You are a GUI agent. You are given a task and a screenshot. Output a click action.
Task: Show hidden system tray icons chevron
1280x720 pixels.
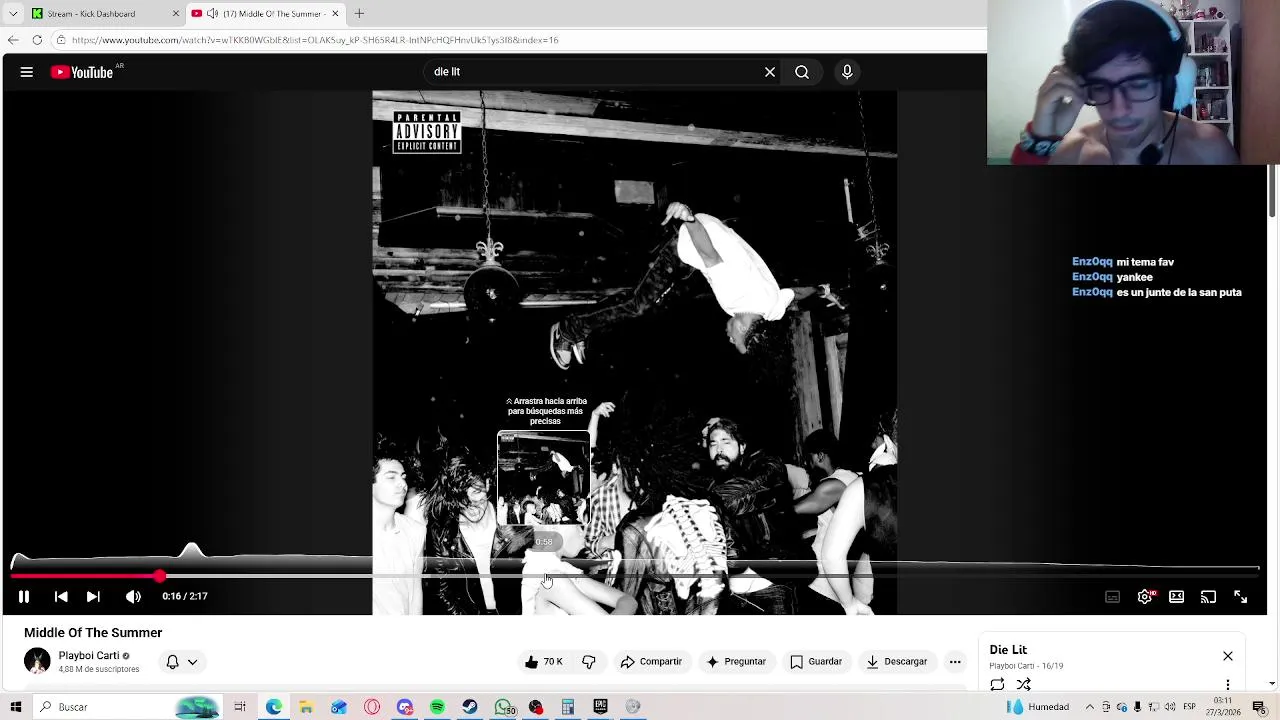[x=1090, y=707]
